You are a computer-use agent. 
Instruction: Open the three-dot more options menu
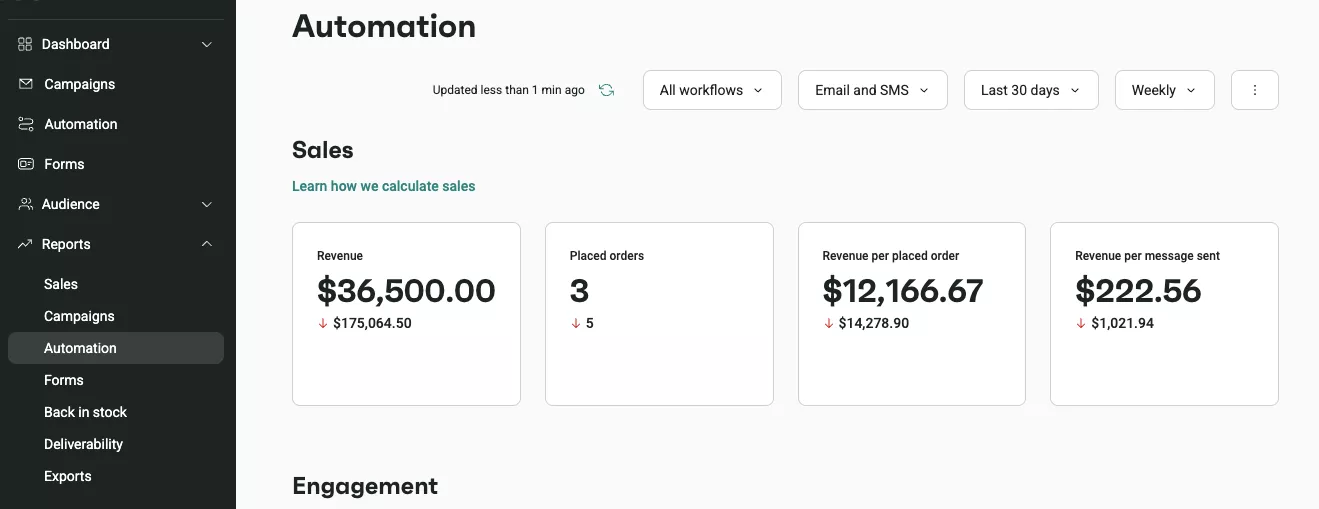(x=1255, y=90)
